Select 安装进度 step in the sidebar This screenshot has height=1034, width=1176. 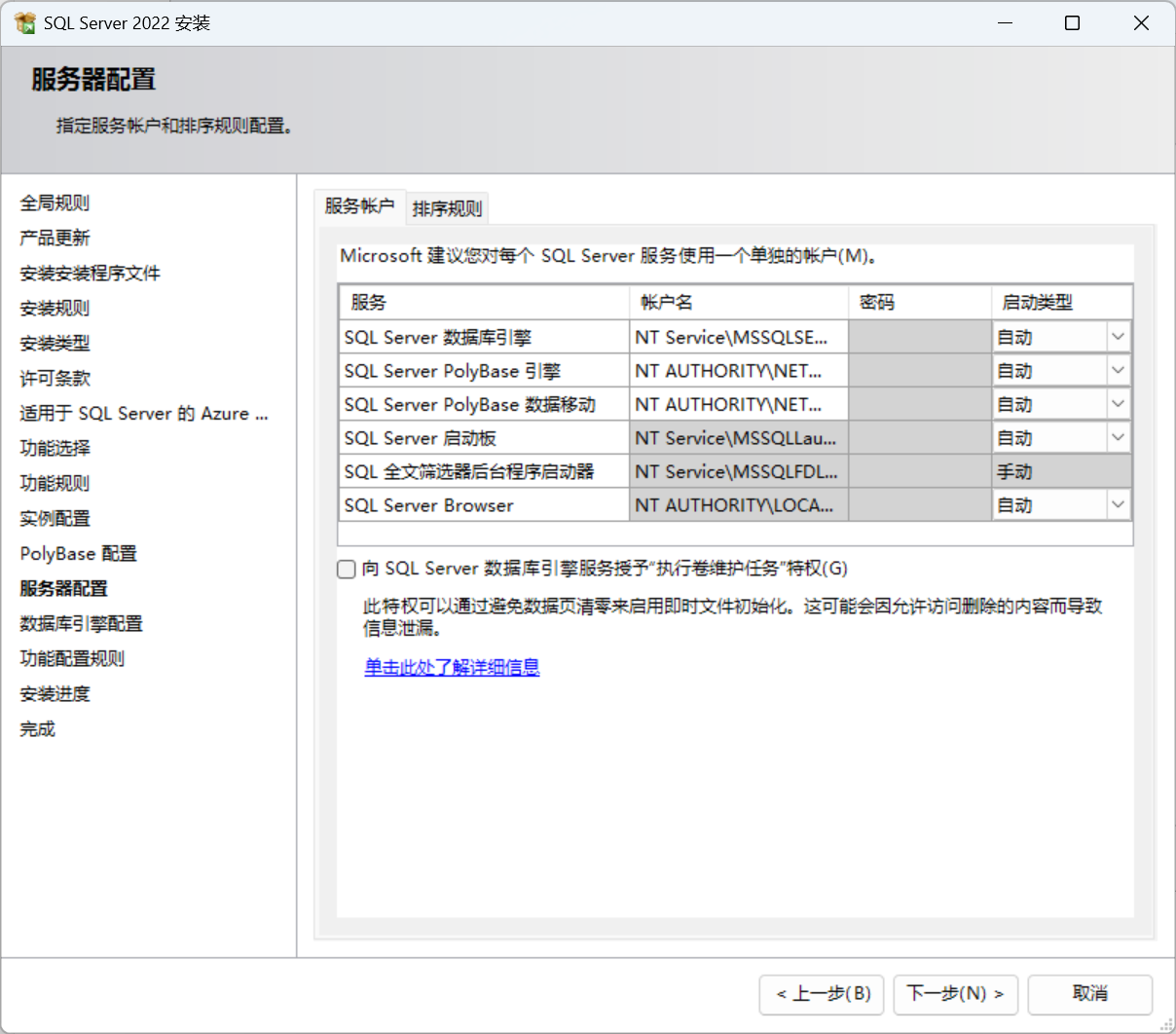pyautogui.click(x=55, y=693)
